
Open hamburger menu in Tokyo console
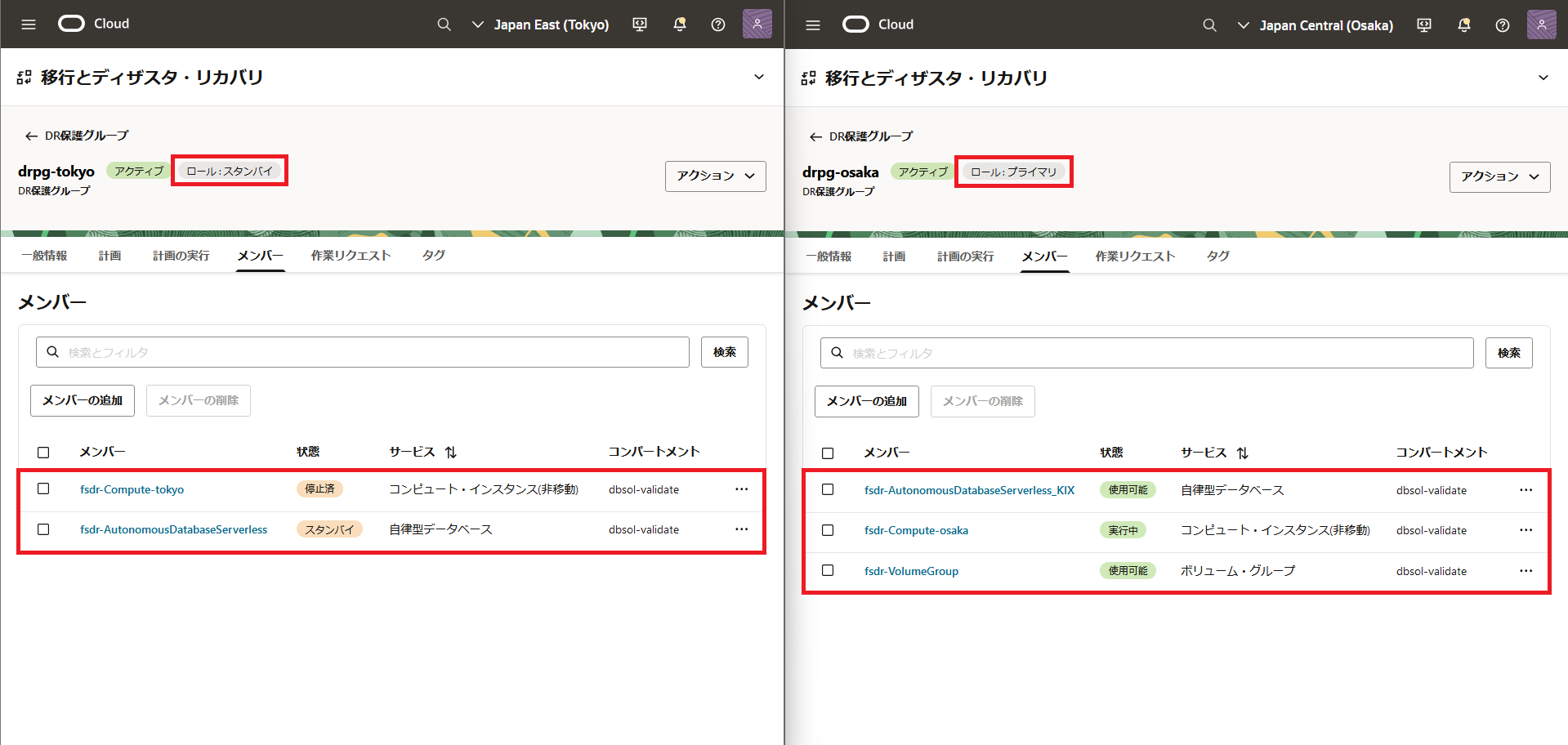(x=29, y=25)
